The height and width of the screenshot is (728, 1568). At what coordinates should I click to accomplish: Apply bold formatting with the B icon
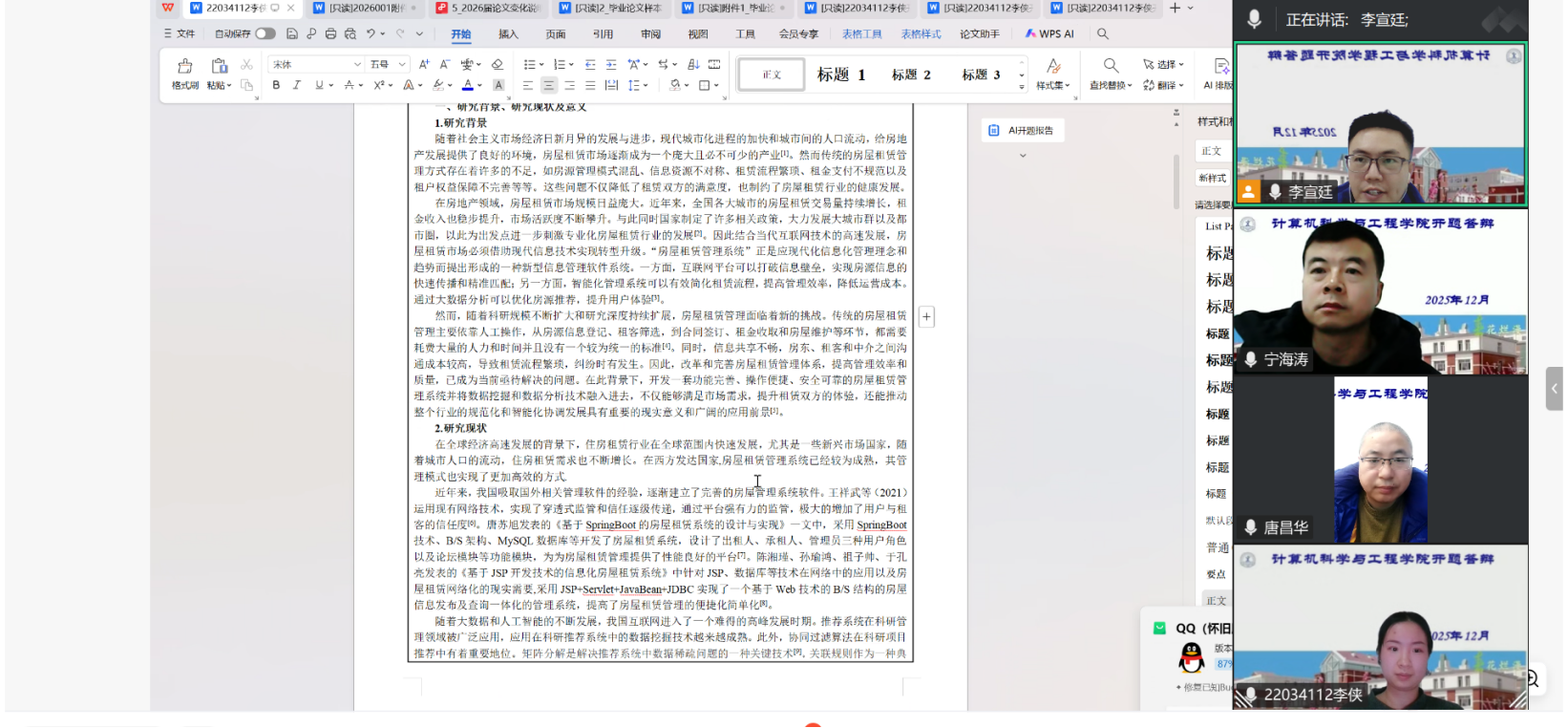point(276,85)
